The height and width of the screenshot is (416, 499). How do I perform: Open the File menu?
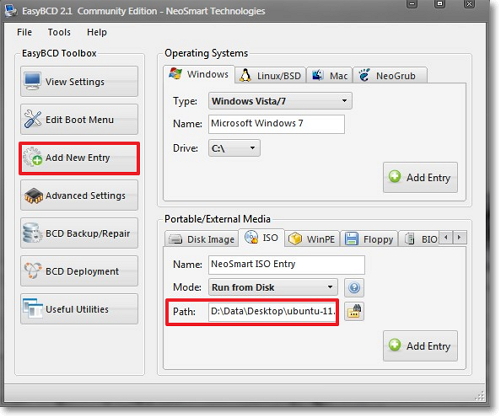[x=24, y=32]
